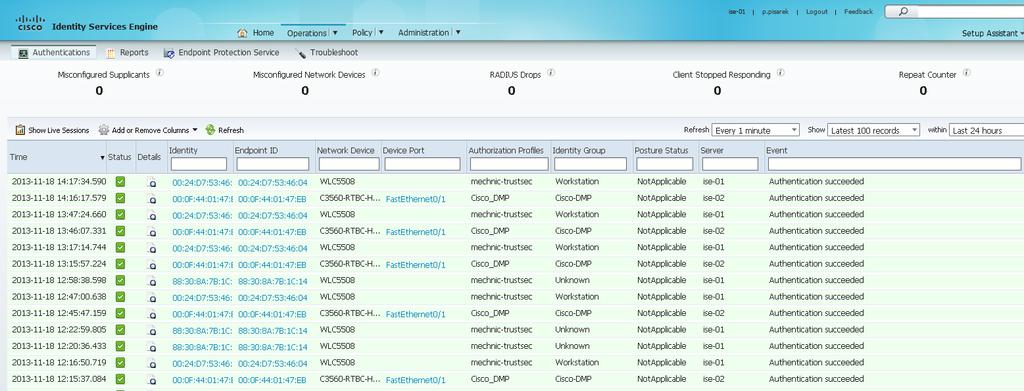Click ise-02 in 12:45:47.159 row
Image resolution: width=1024 pixels, height=391 pixels.
click(714, 313)
